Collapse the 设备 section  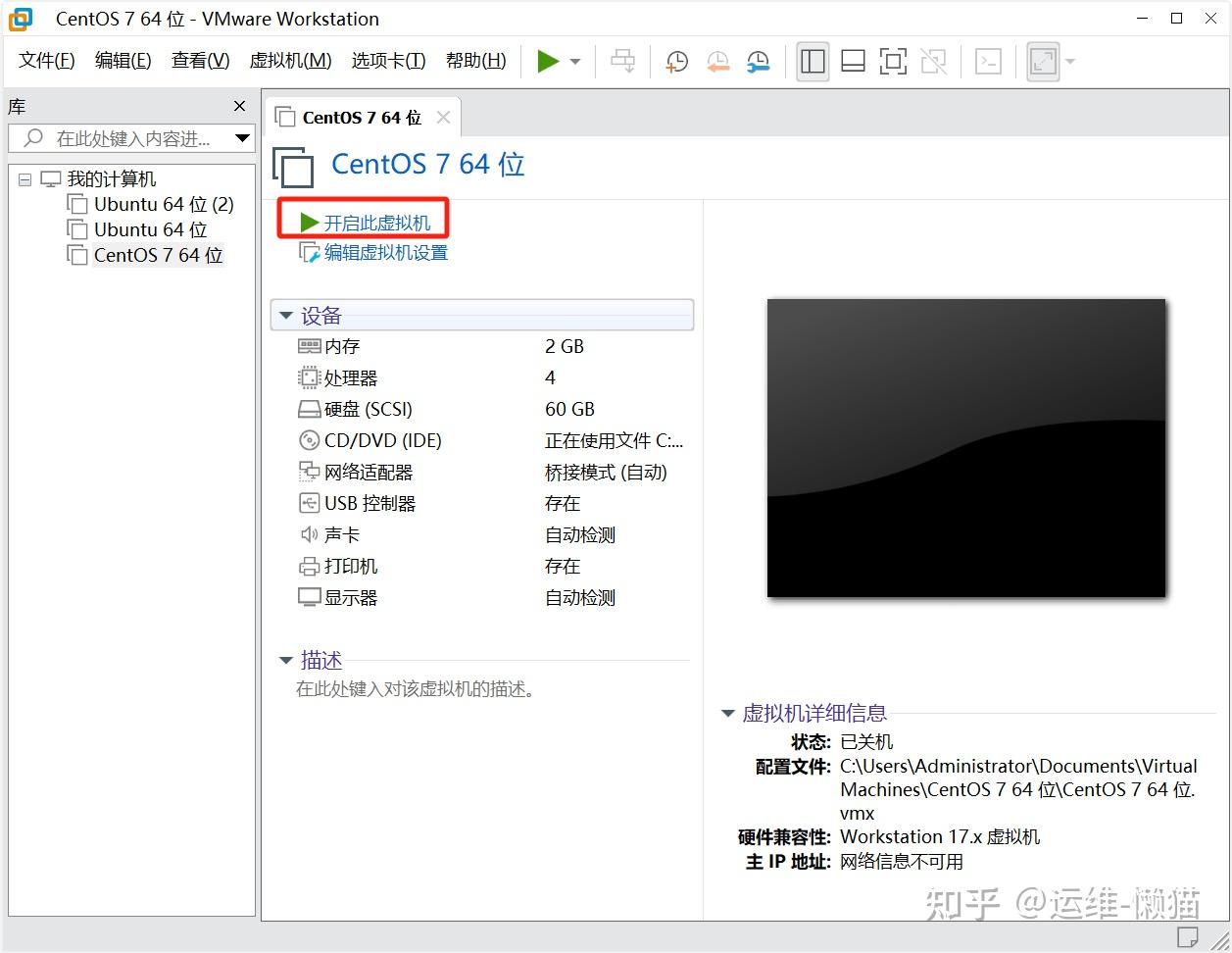coord(286,316)
